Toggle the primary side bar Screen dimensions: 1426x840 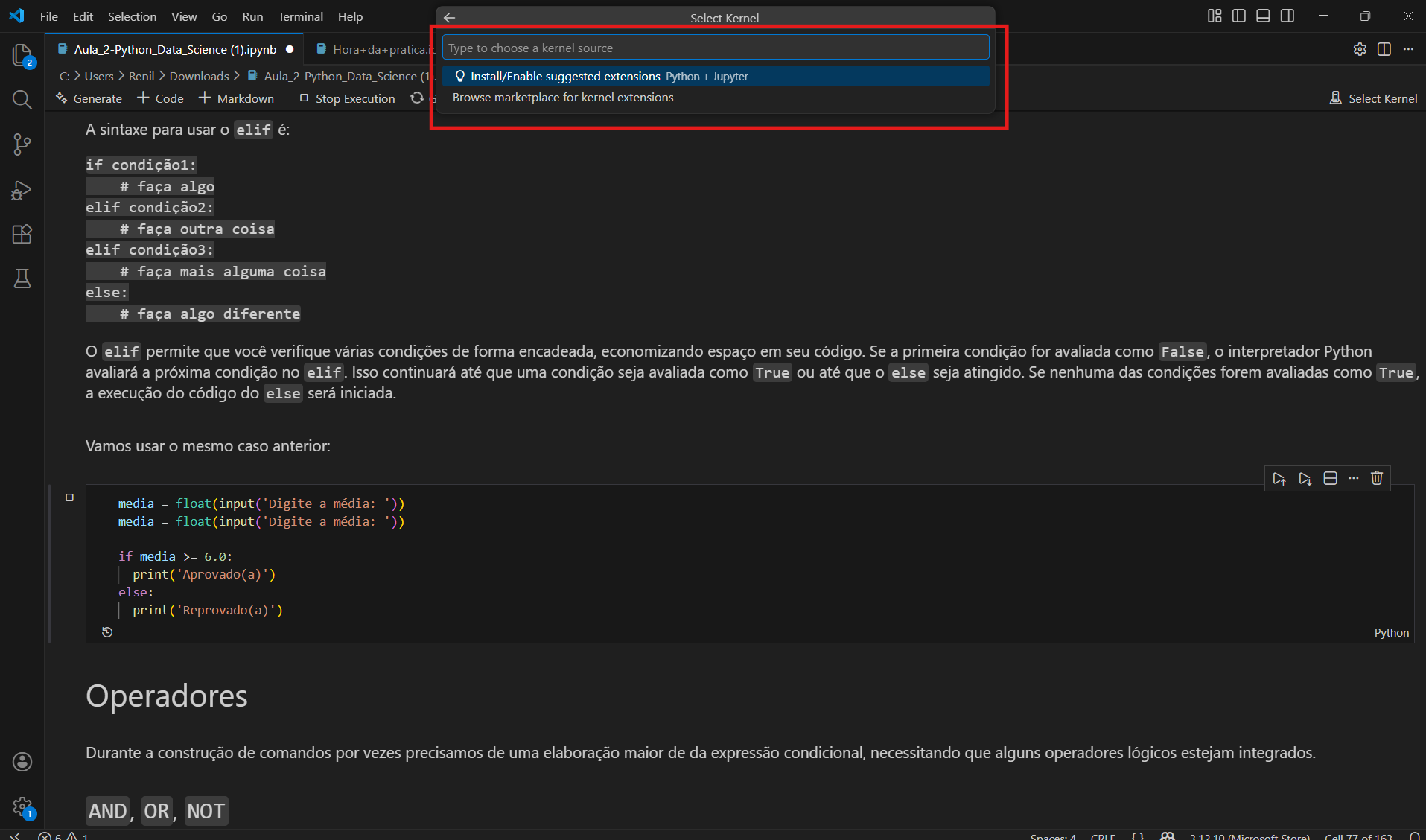1239,16
